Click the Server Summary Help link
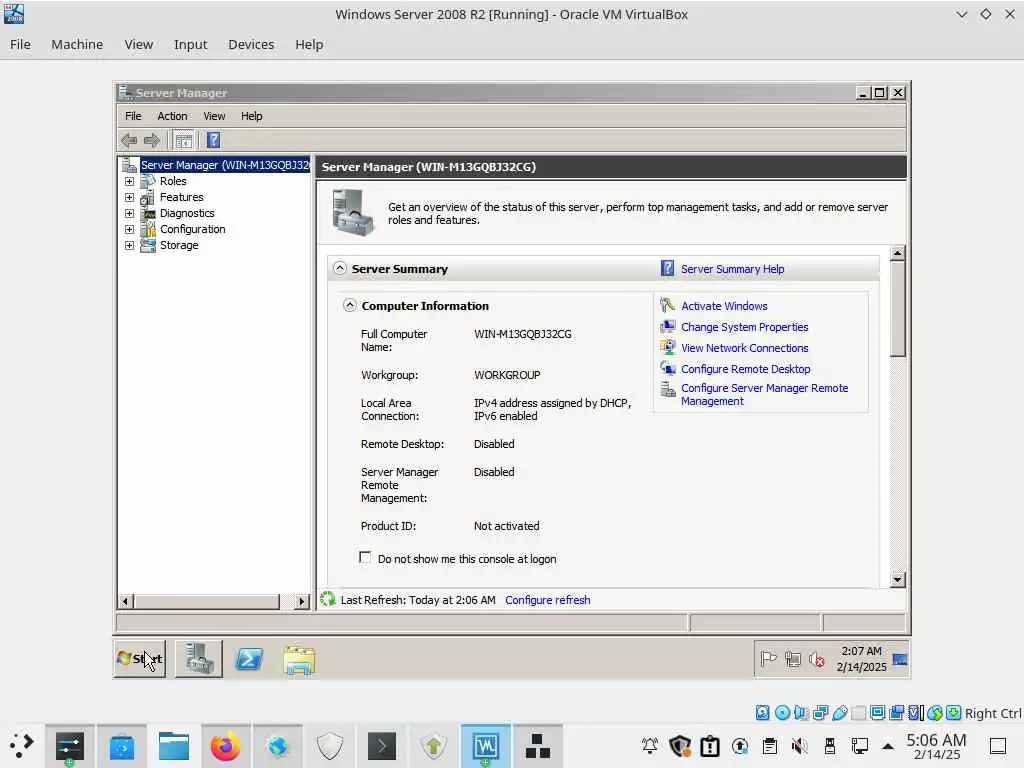1024x768 pixels. click(733, 269)
